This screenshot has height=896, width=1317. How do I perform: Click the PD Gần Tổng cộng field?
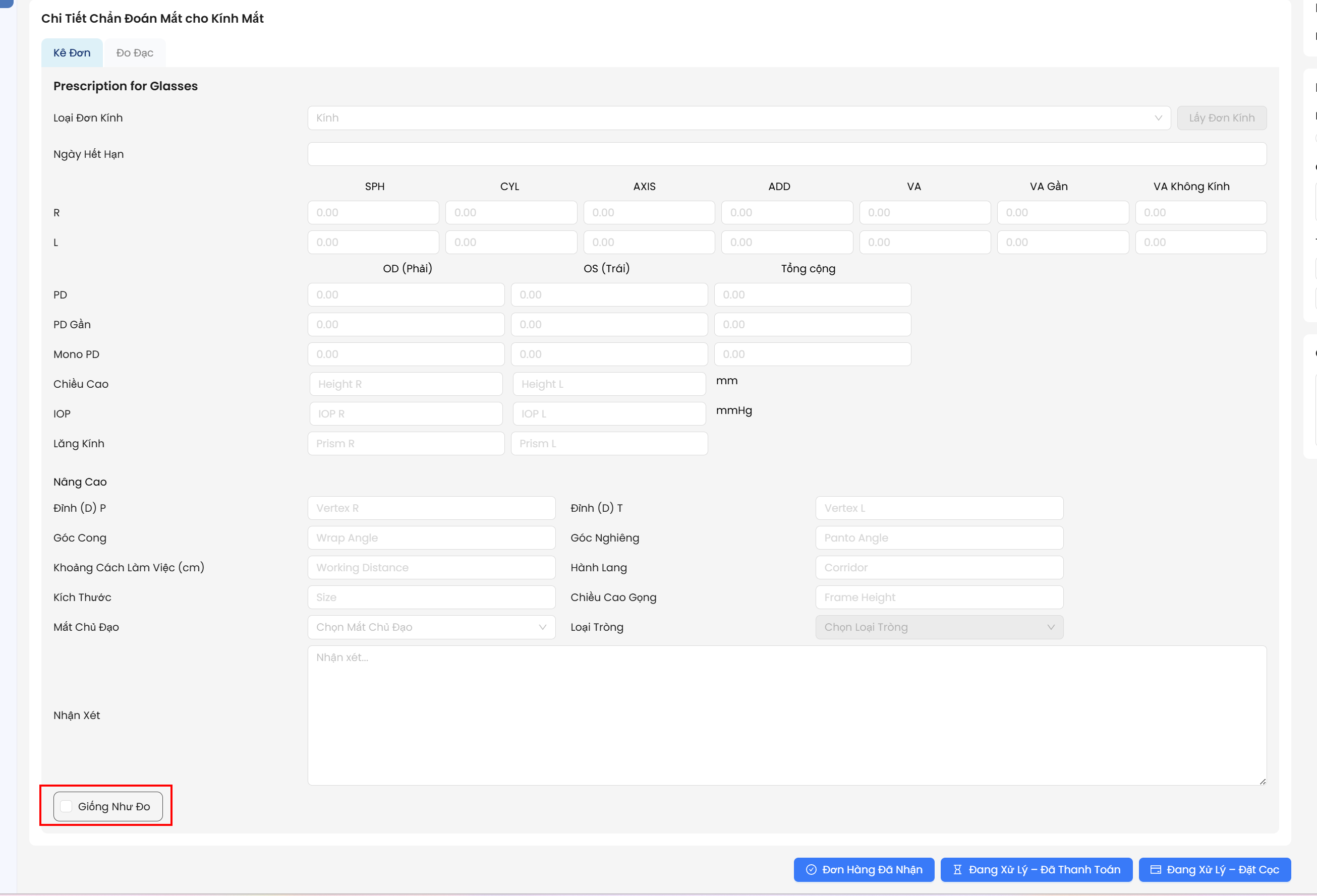pos(813,325)
